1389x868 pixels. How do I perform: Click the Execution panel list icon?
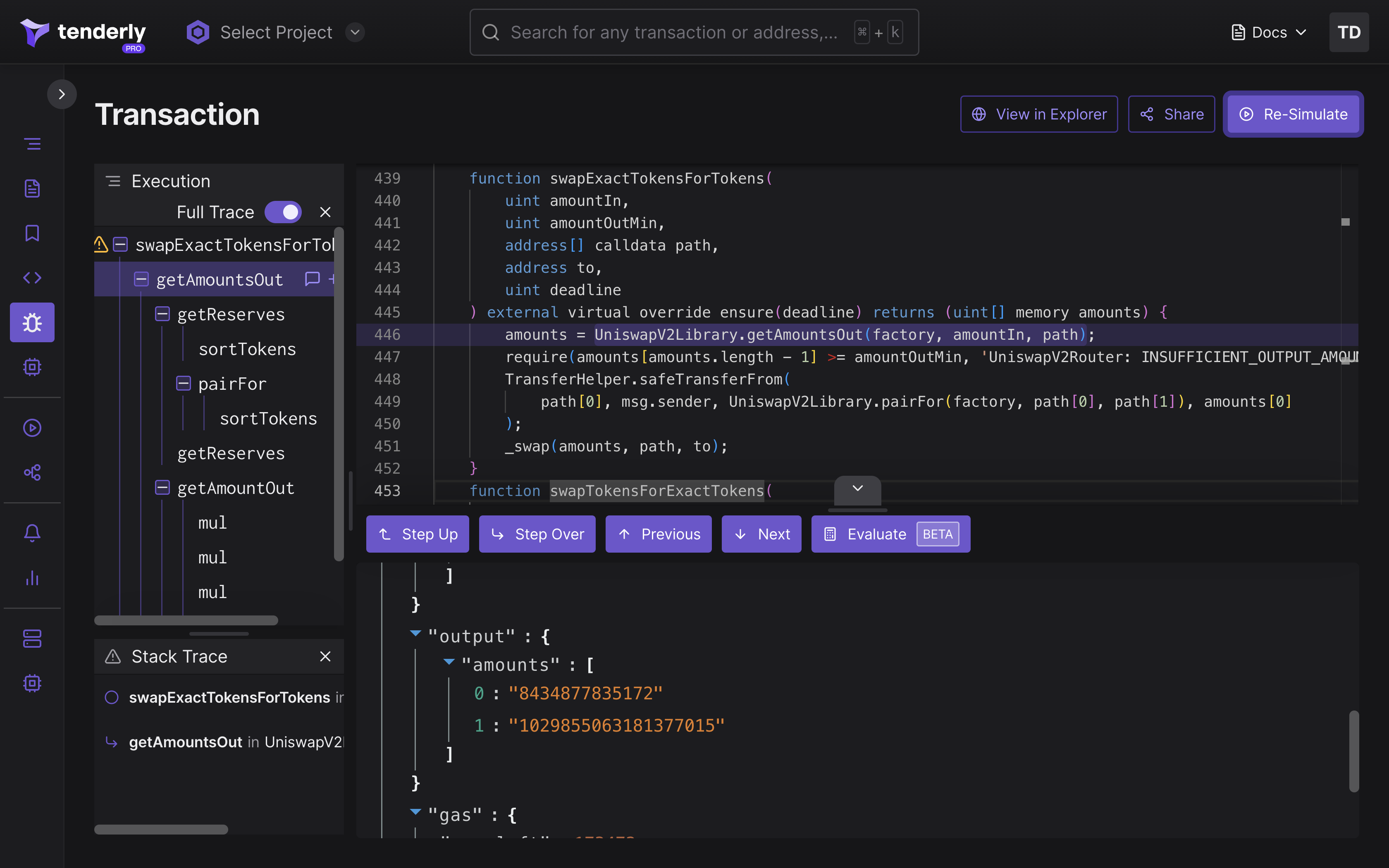click(114, 181)
